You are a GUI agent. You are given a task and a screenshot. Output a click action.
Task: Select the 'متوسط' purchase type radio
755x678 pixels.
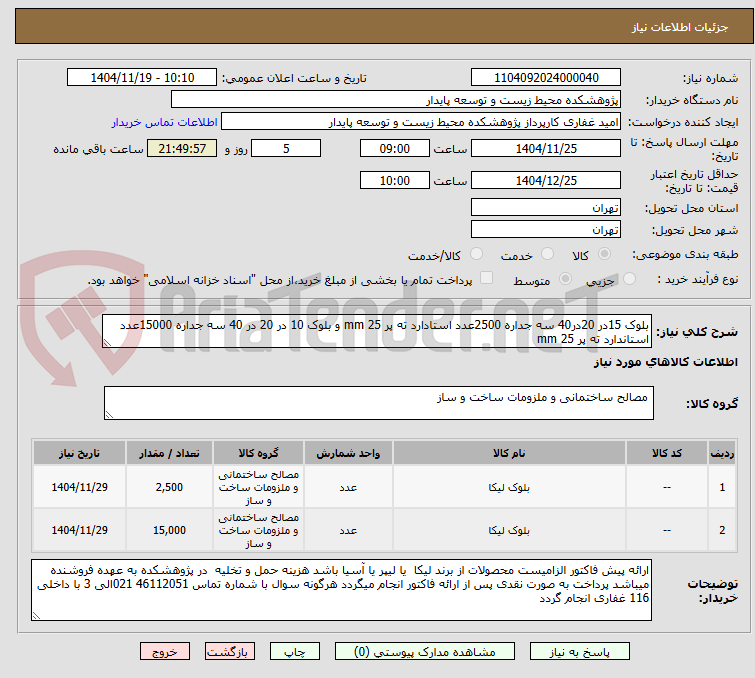(x=565, y=279)
